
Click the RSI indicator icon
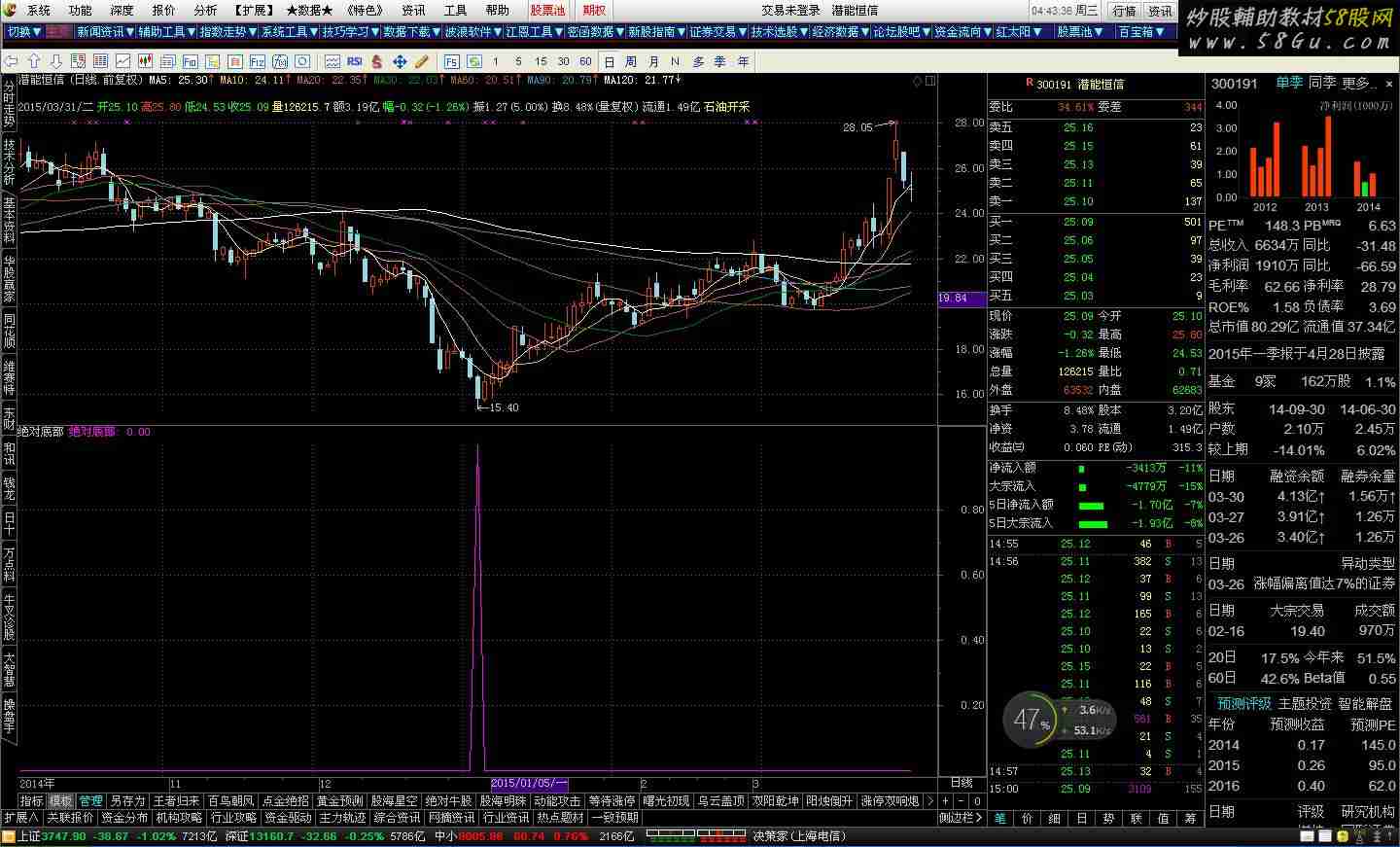[355, 61]
